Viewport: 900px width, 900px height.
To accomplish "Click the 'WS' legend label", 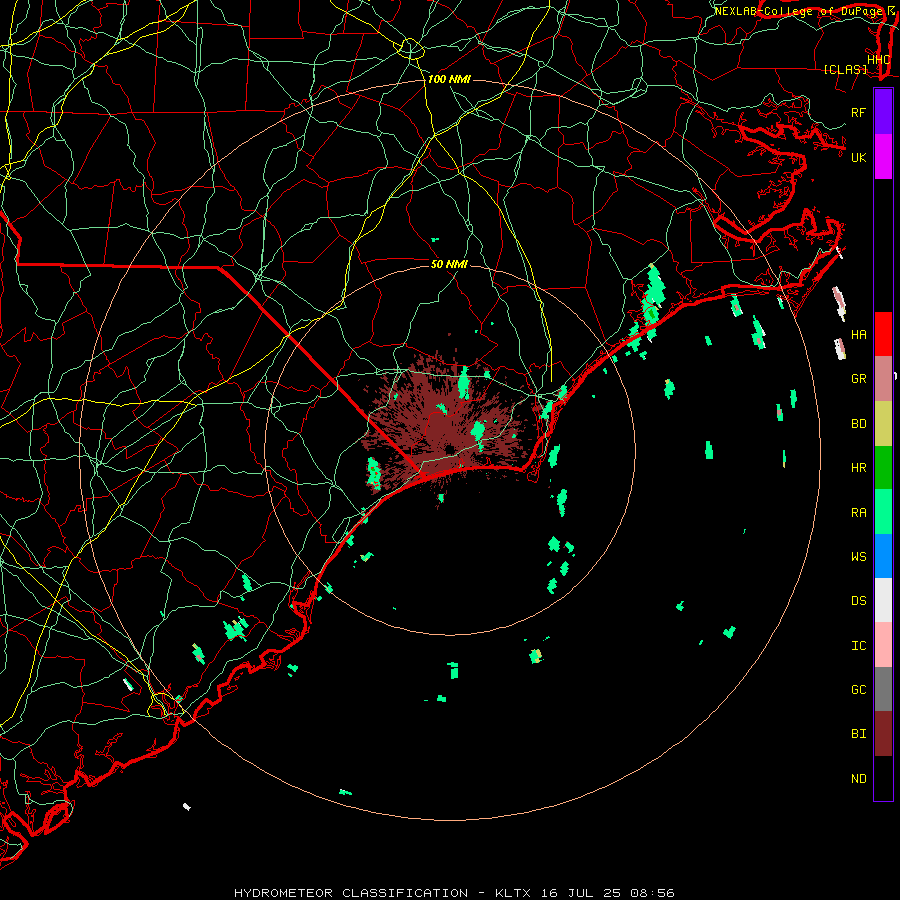I will [858, 556].
